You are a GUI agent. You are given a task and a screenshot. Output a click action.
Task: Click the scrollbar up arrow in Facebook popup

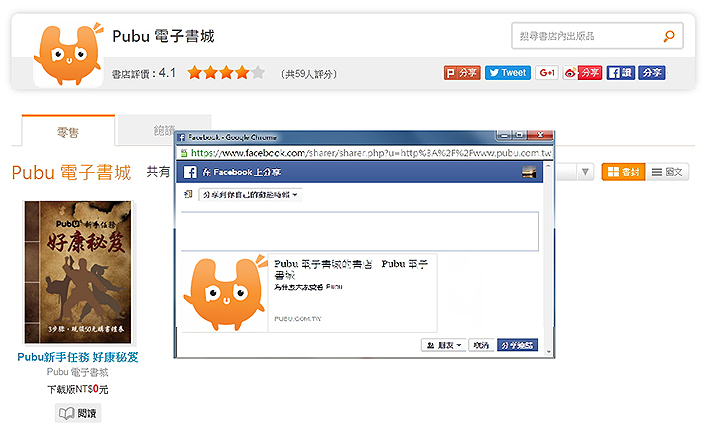click(x=548, y=166)
